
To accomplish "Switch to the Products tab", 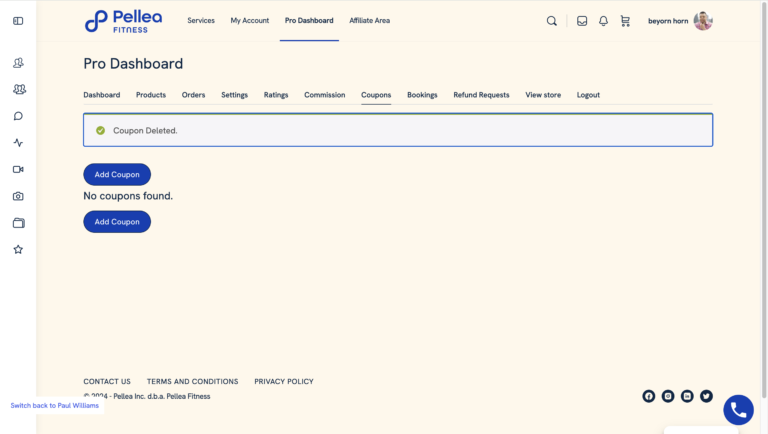I will tap(151, 95).
